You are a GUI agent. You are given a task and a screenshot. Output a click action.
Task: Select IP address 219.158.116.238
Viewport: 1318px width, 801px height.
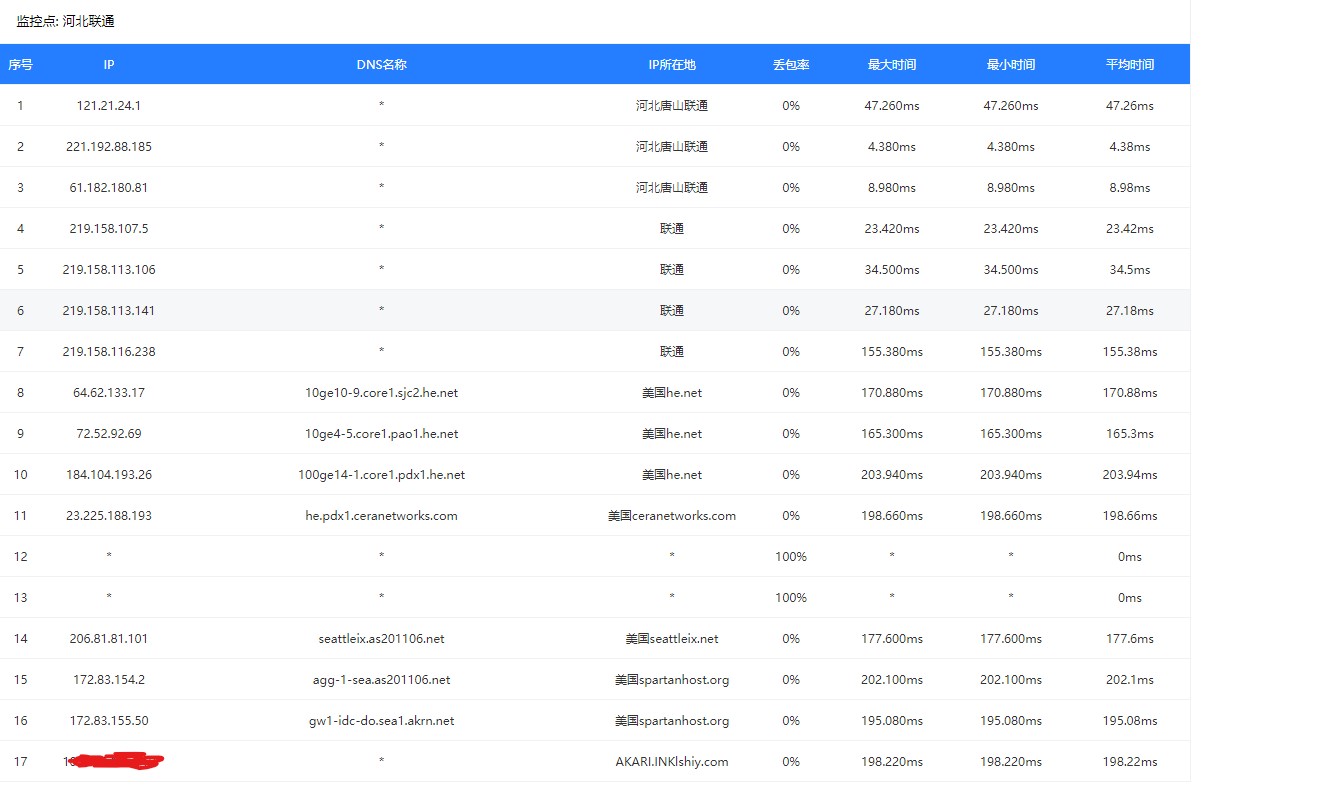(x=109, y=351)
